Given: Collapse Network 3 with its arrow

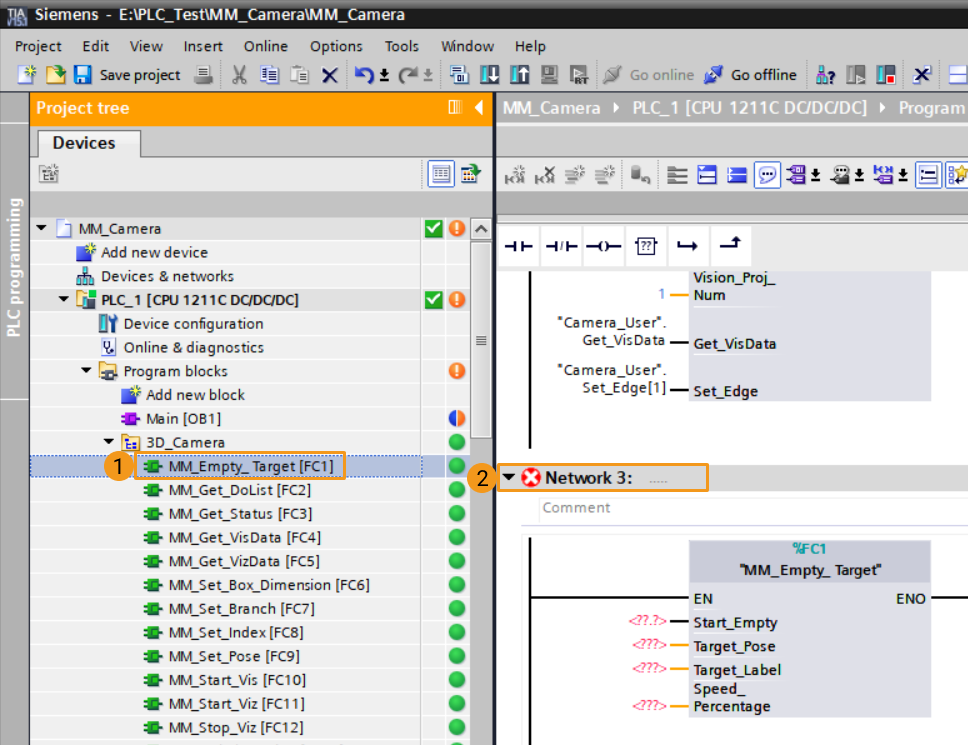Looking at the screenshot, I should coord(509,478).
